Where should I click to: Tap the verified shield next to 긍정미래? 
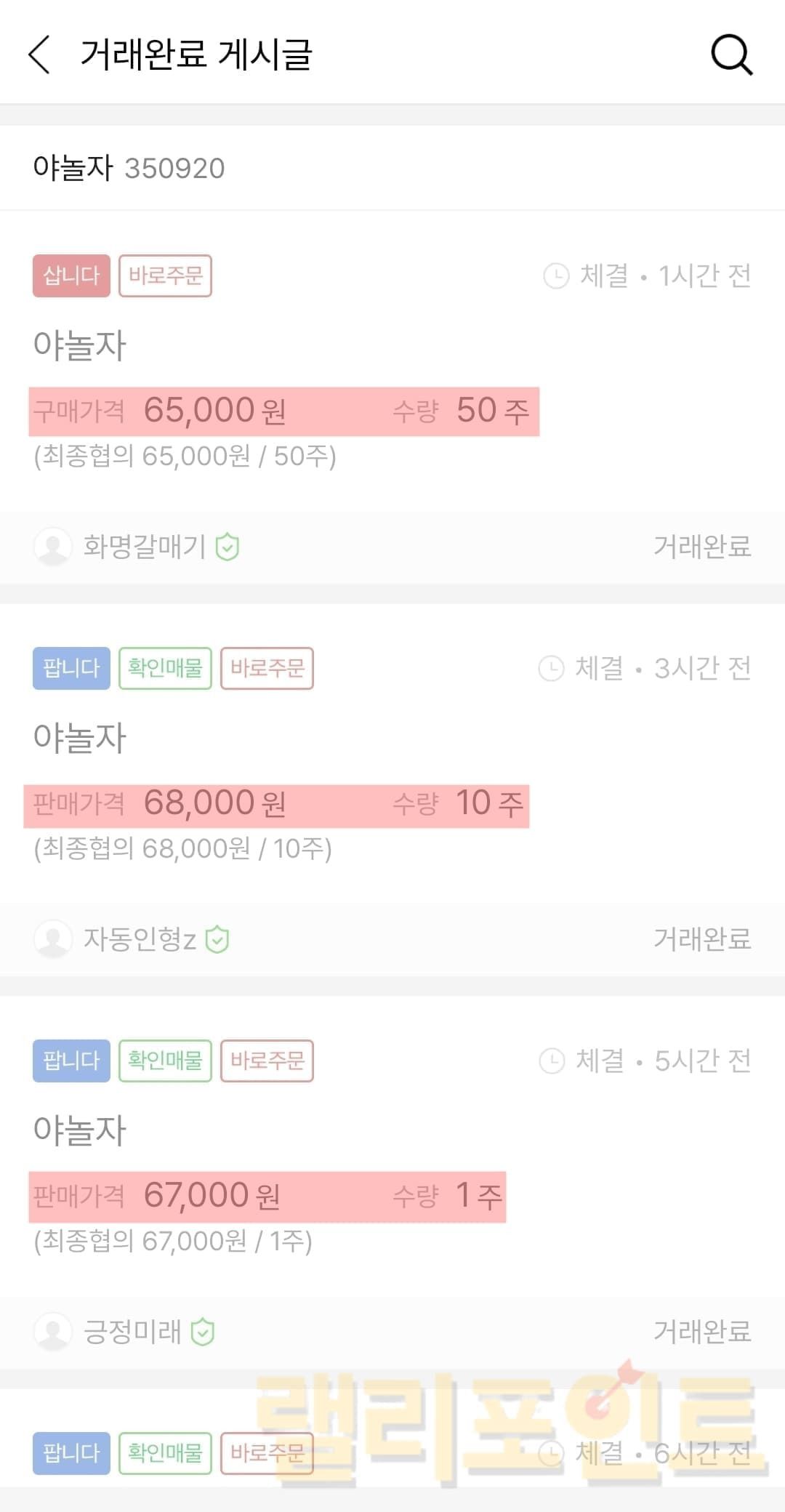tap(203, 1332)
